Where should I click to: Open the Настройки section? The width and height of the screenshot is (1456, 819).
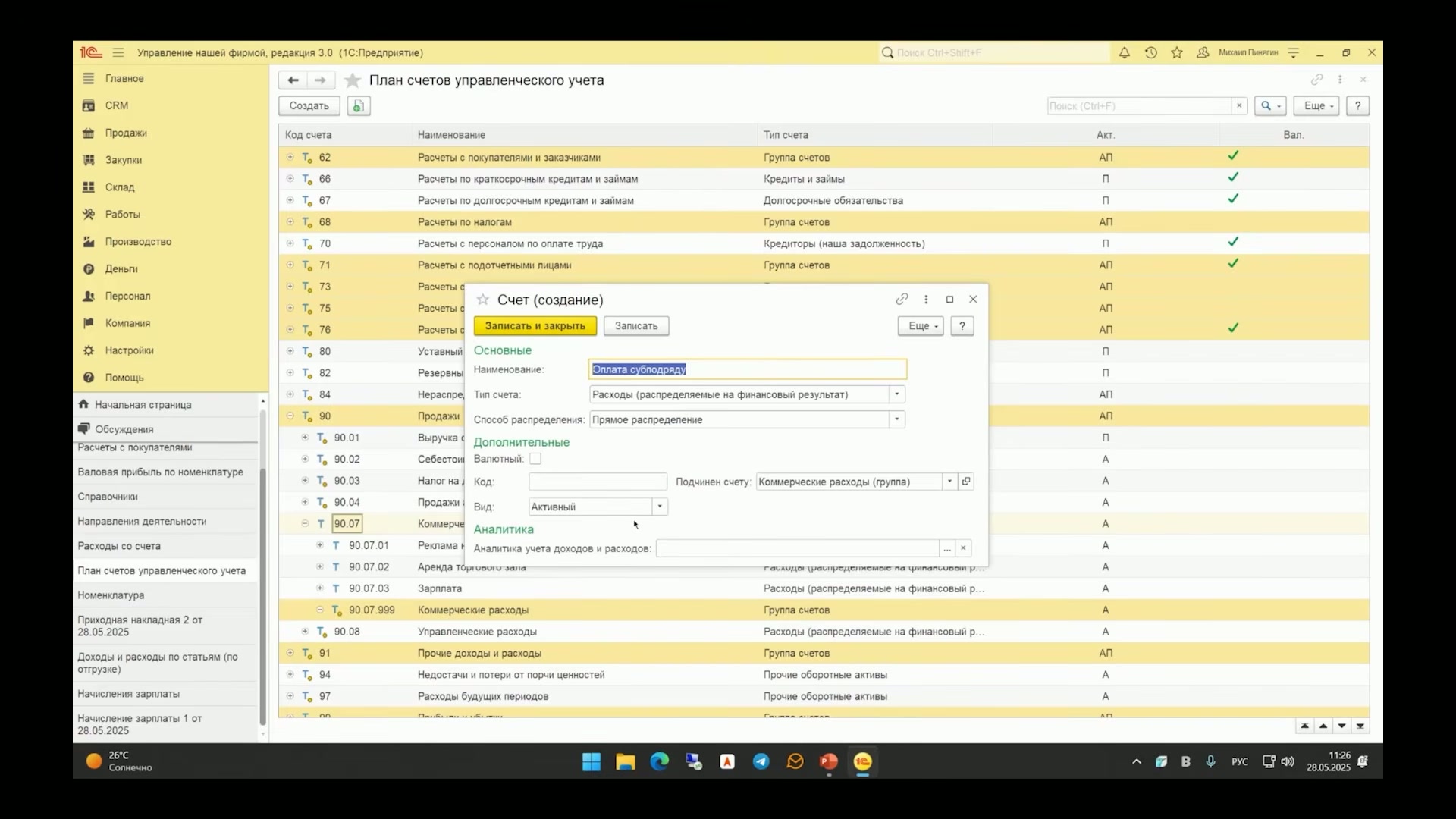[x=129, y=350]
